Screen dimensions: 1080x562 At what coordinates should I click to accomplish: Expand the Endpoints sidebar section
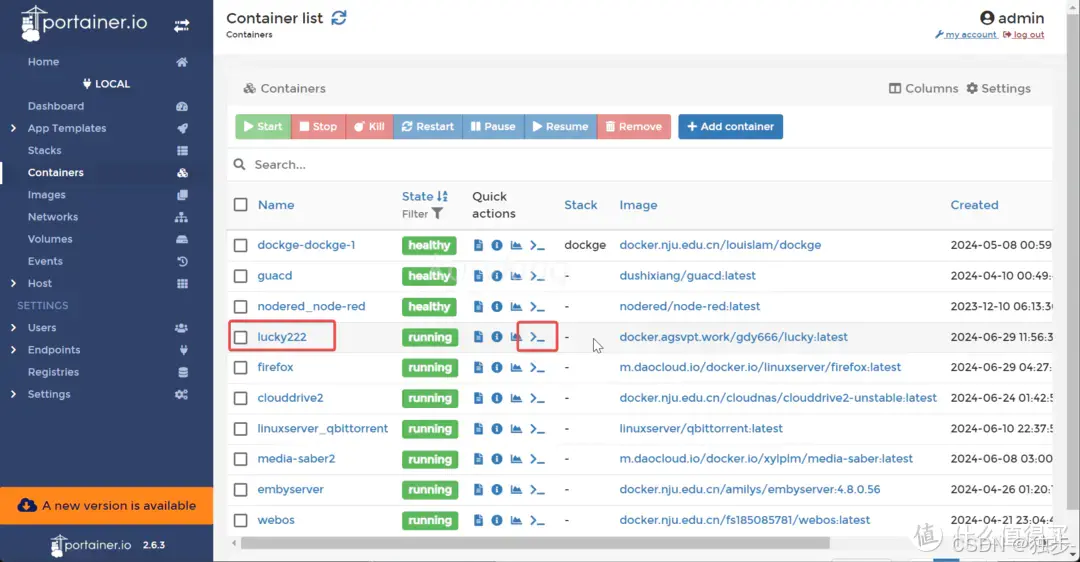point(13,350)
